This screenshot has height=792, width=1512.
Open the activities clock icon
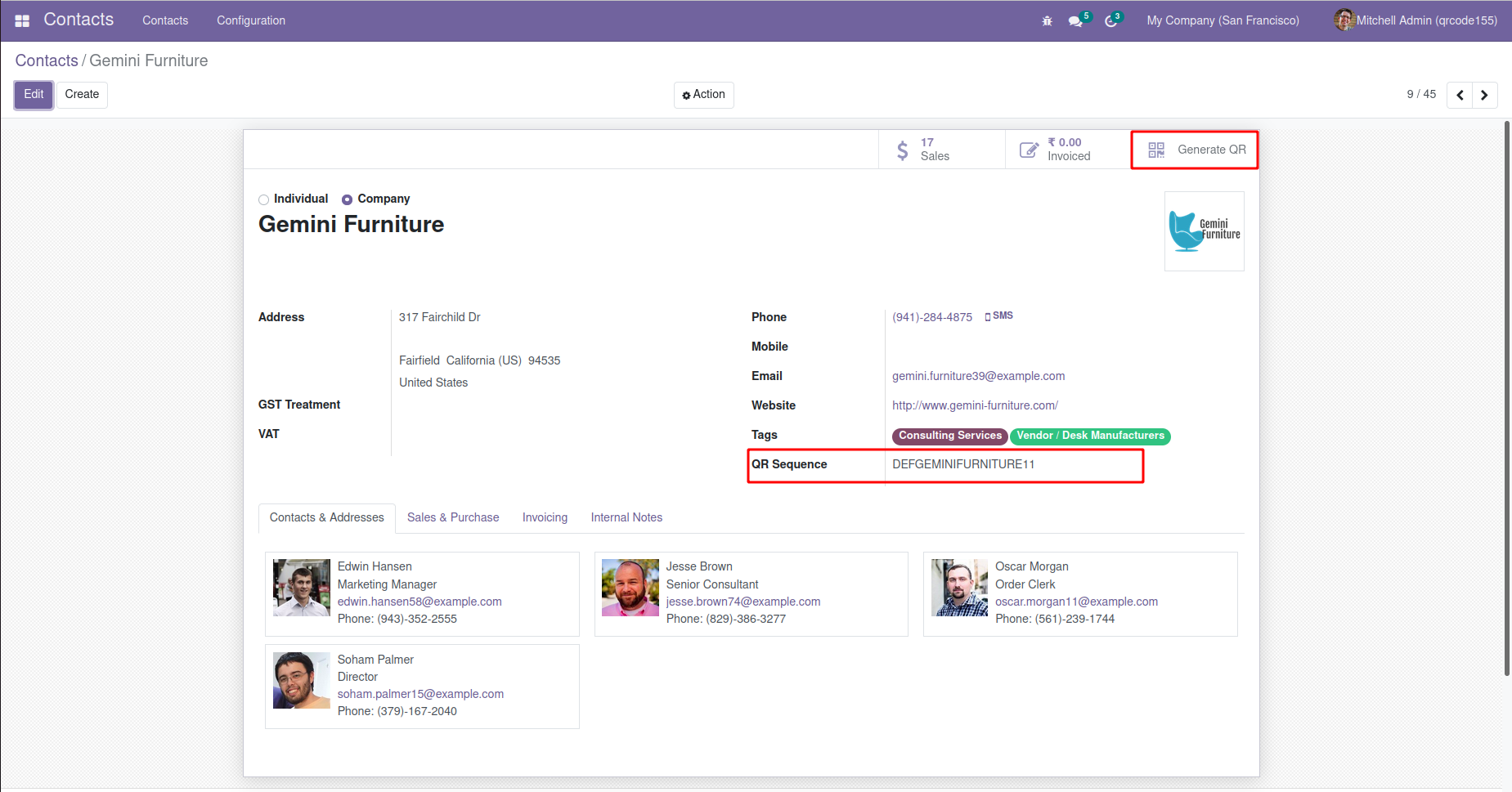[1110, 20]
